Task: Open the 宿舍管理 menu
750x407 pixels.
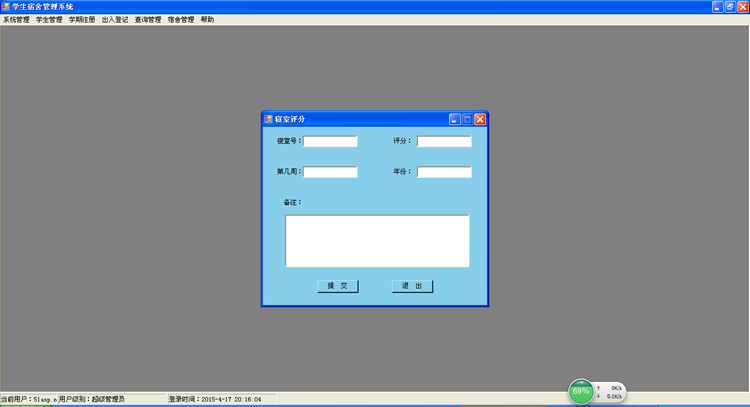Action: click(x=181, y=20)
